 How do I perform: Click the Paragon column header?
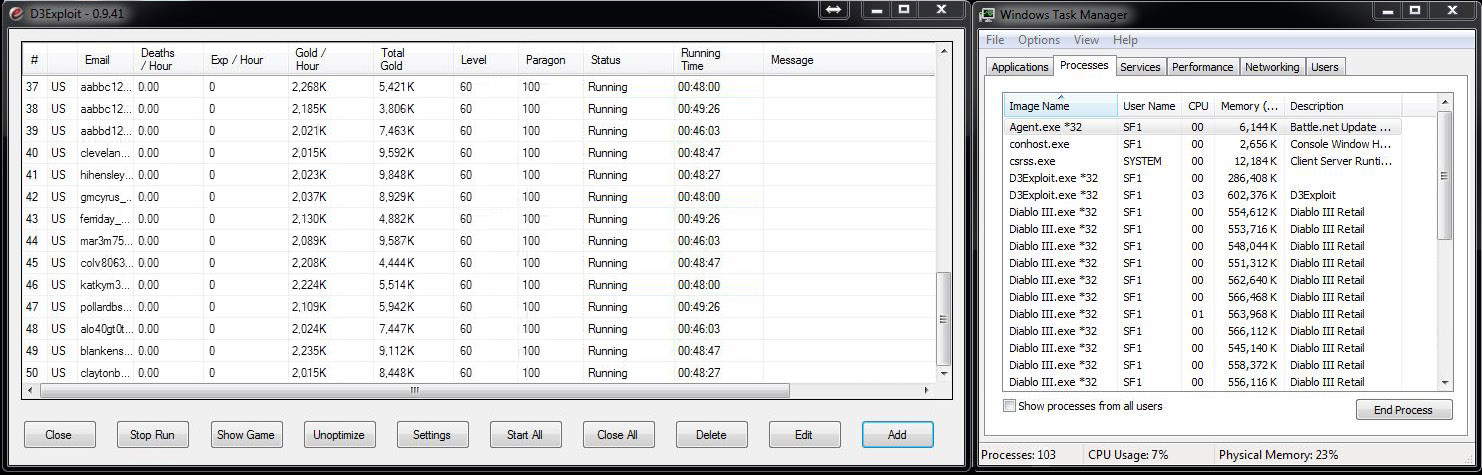pos(550,60)
